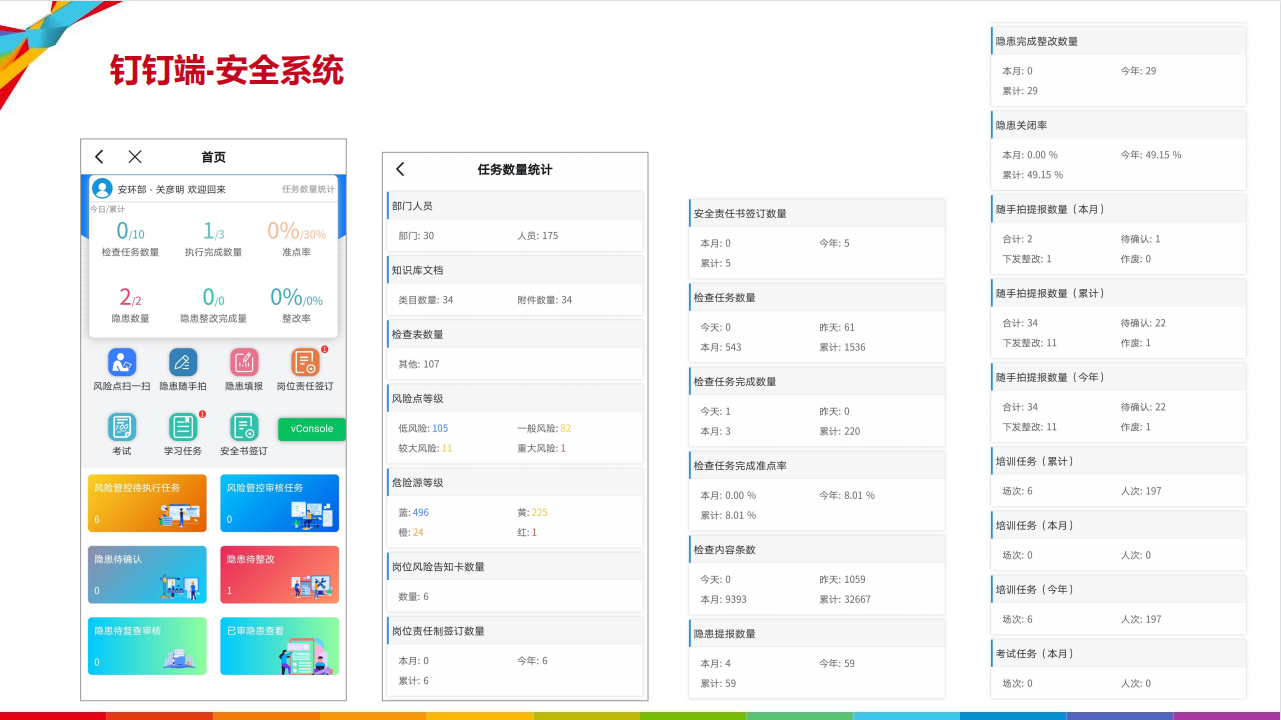Select the 检查任务数量 statistic on the home card
The image size is (1281, 720).
point(130,240)
